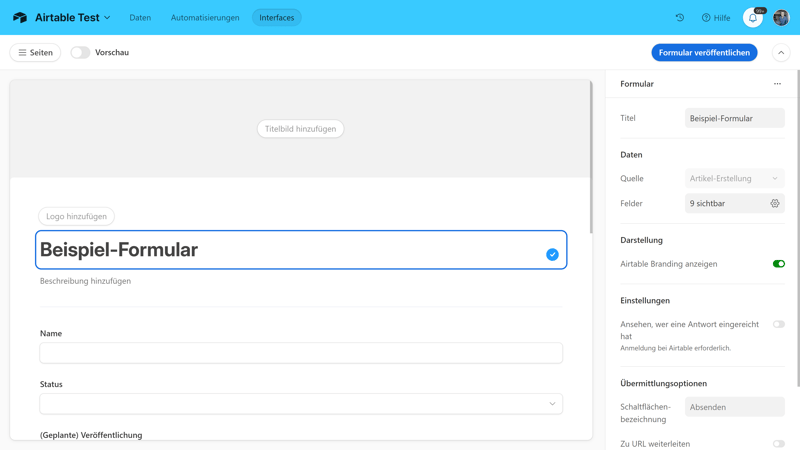Screen dimensions: 800x450
Task: Open Hilfe help menu
Action: pos(716,17)
